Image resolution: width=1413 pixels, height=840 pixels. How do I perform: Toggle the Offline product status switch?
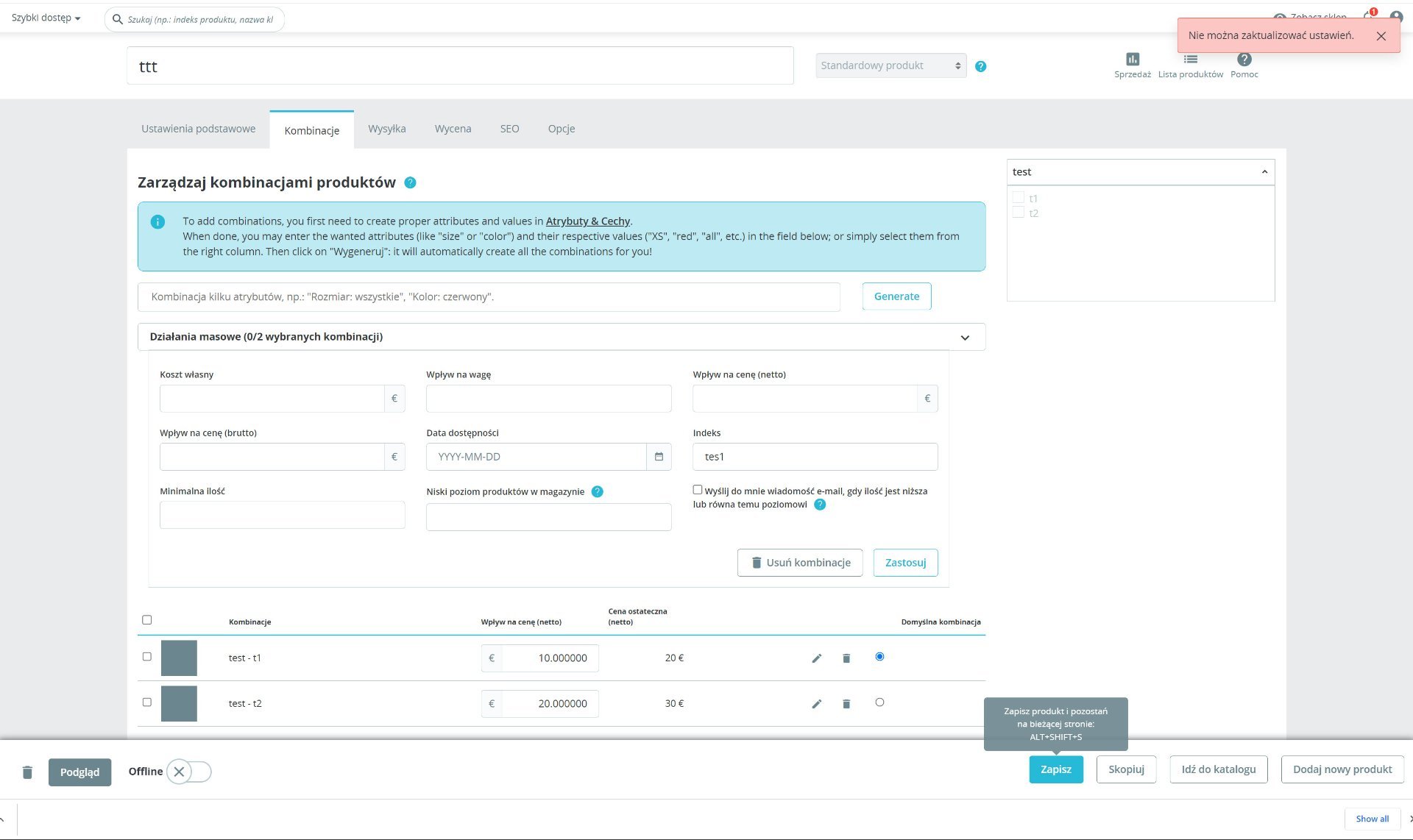pyautogui.click(x=189, y=772)
